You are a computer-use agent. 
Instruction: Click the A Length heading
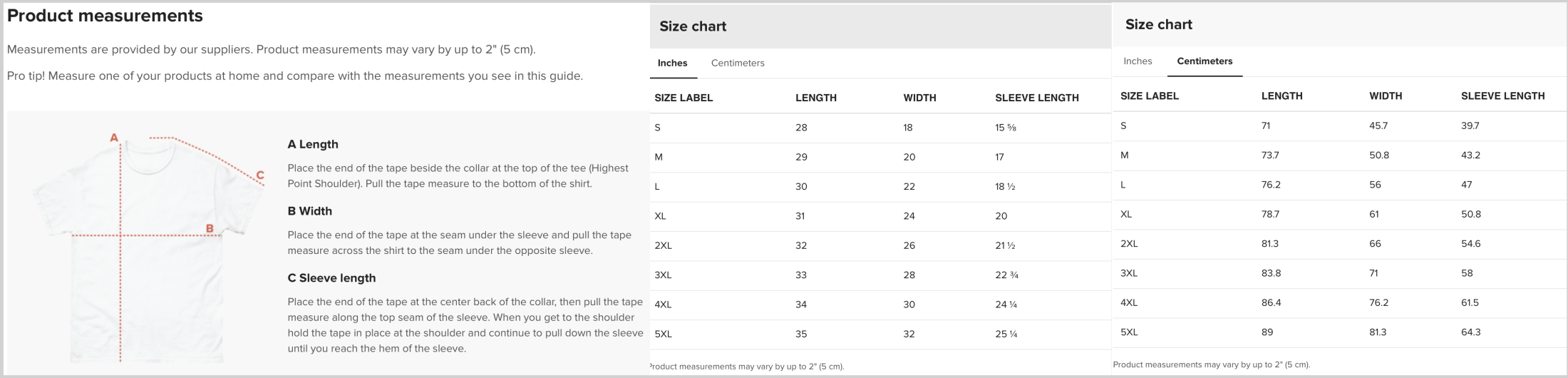pyautogui.click(x=313, y=144)
